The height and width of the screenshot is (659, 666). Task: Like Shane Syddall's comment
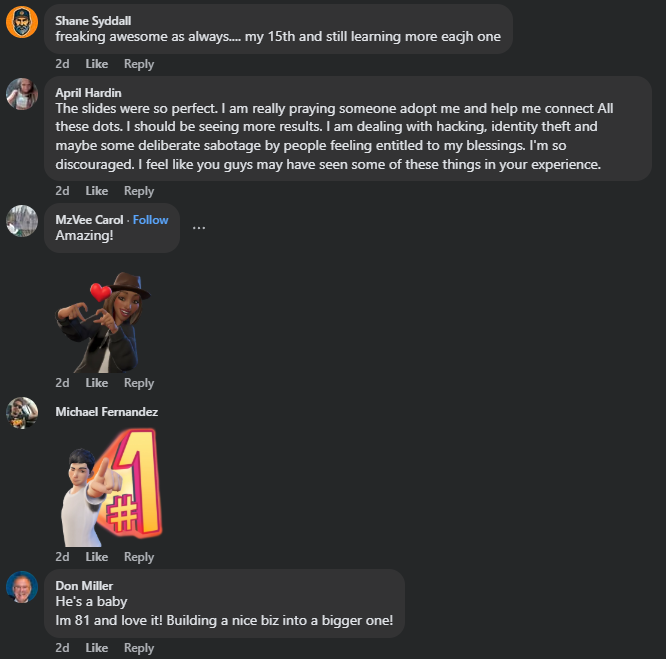click(97, 64)
